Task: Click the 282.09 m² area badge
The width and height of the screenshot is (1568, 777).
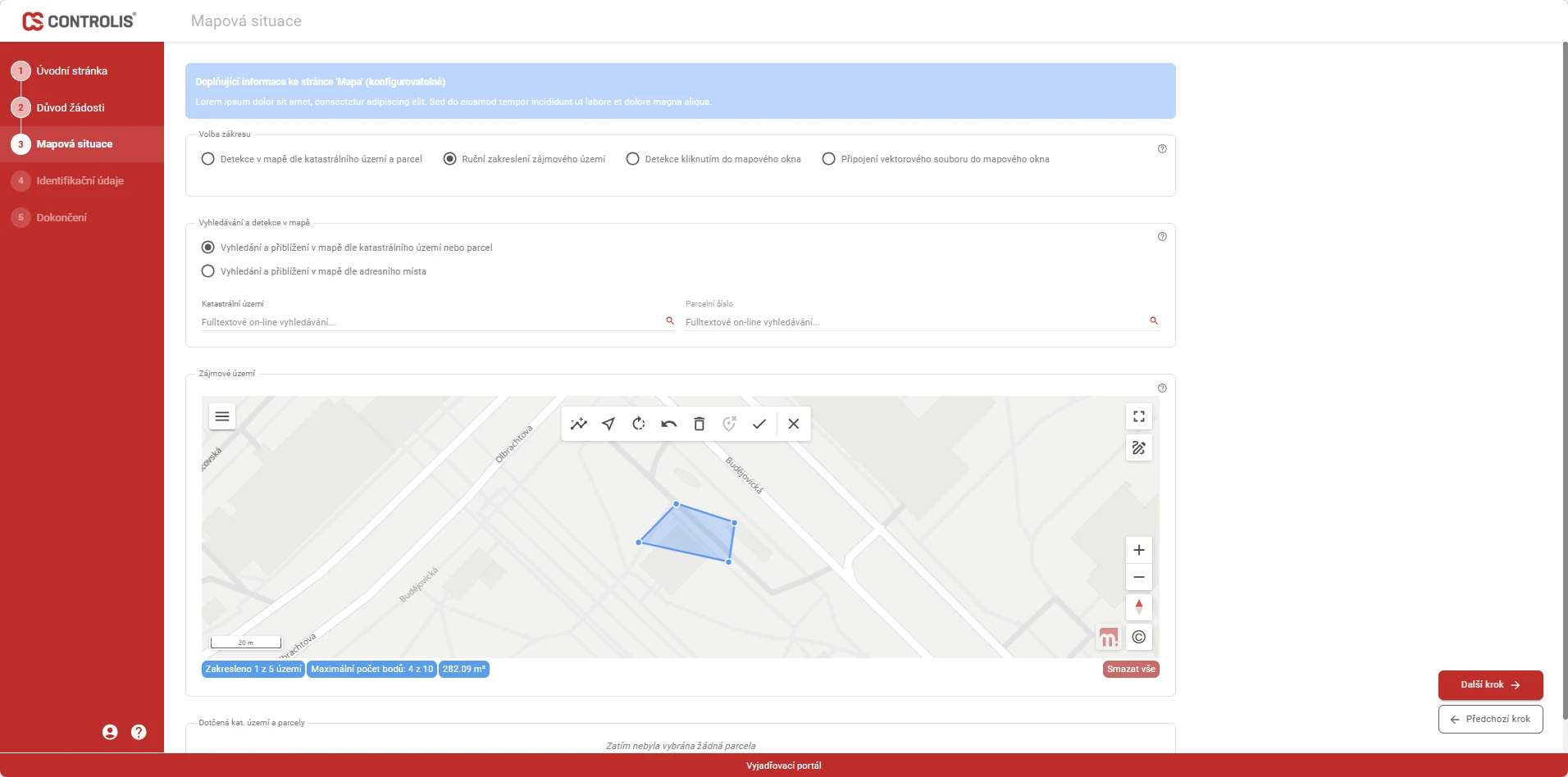Action: 464,669
